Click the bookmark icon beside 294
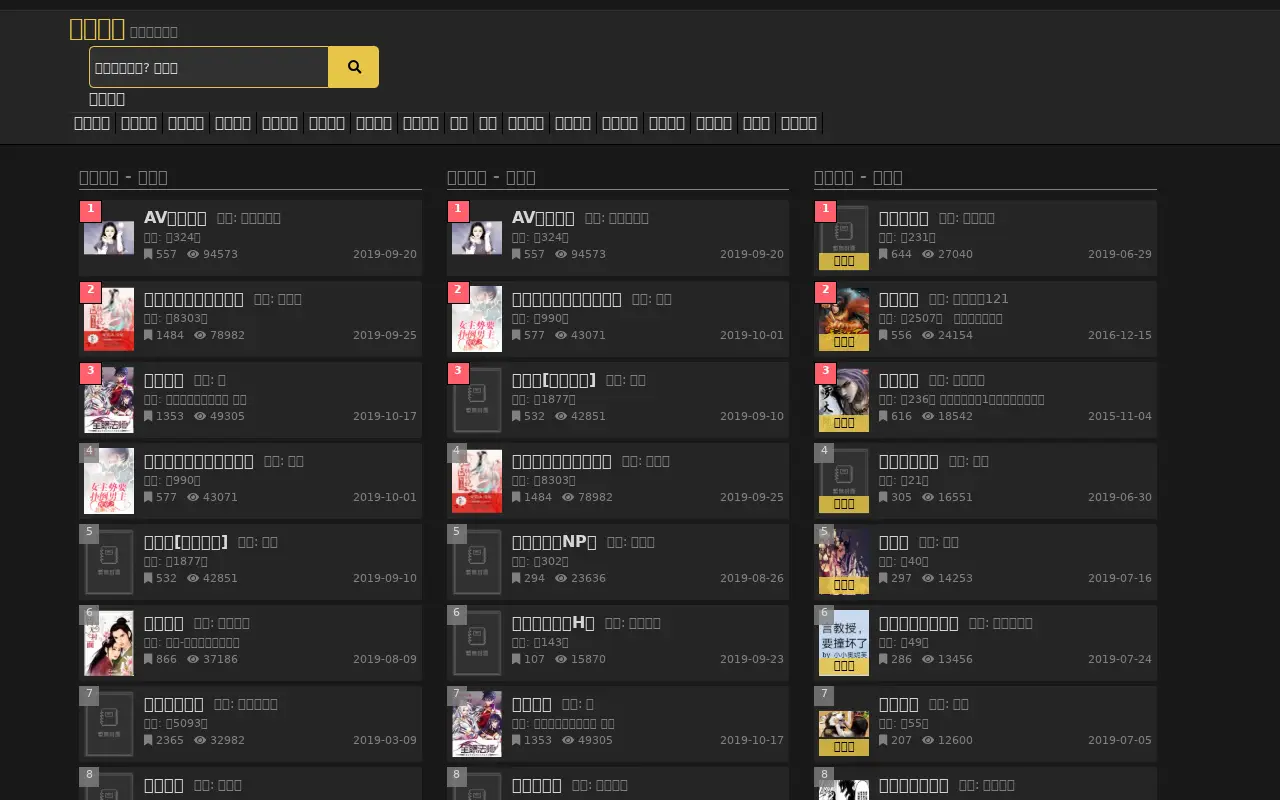The image size is (1280, 800). [x=516, y=578]
